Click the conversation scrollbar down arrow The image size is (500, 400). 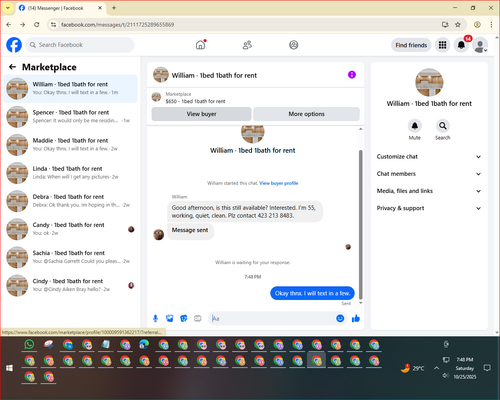click(x=360, y=303)
